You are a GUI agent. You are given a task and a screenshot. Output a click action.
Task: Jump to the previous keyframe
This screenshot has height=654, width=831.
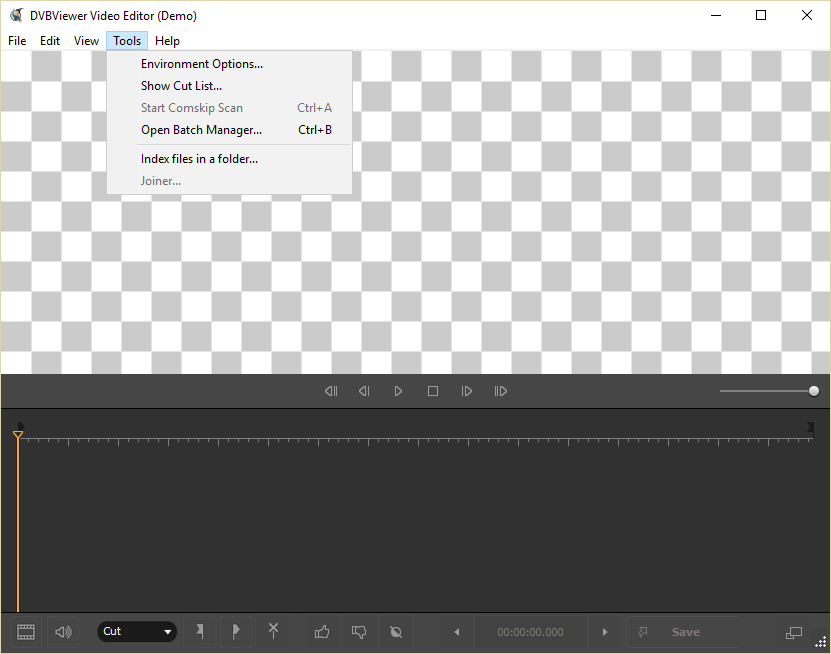(x=331, y=391)
